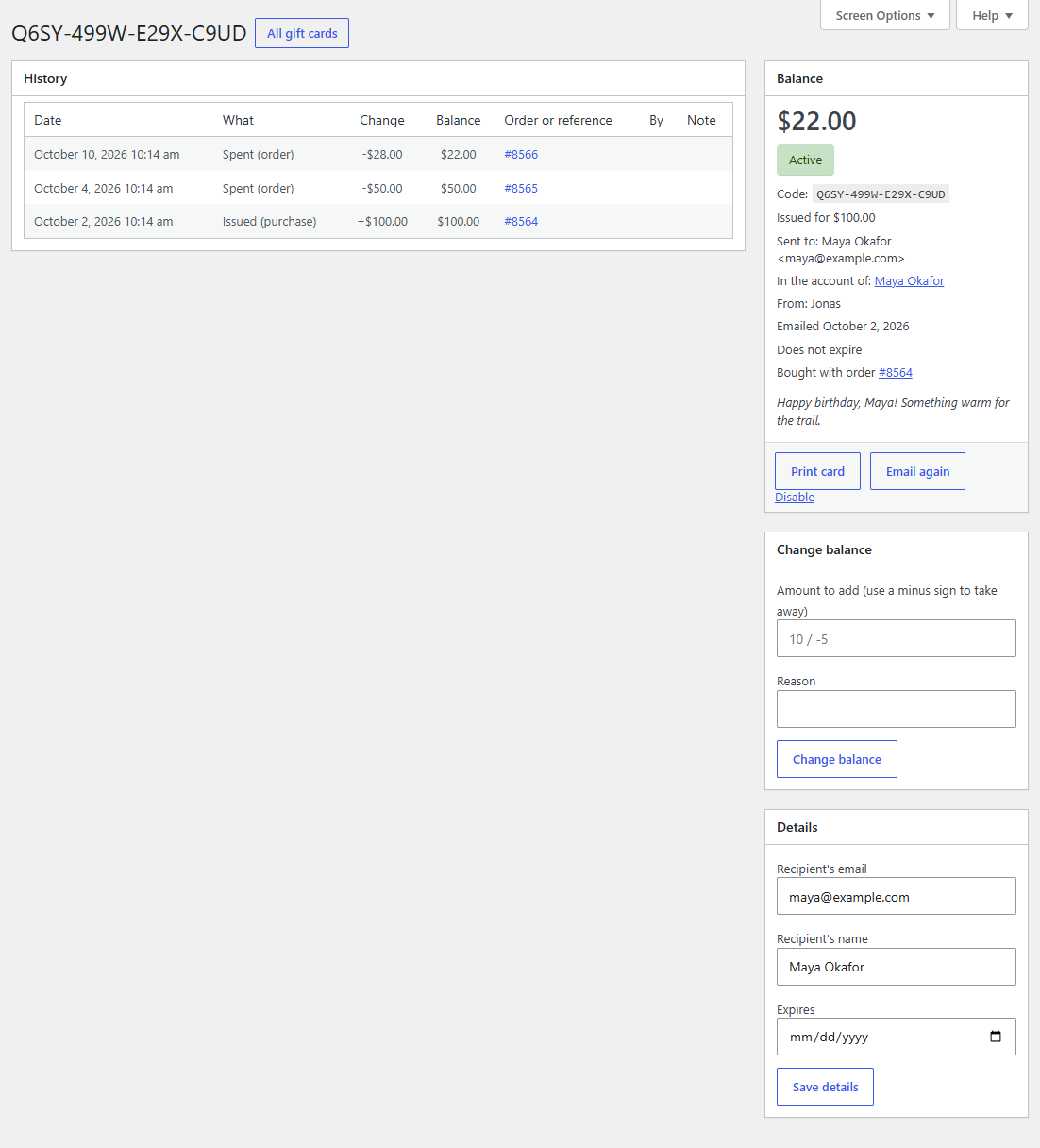Open the Help dropdown tab
Screen dimensions: 1040x1148
click(x=992, y=15)
